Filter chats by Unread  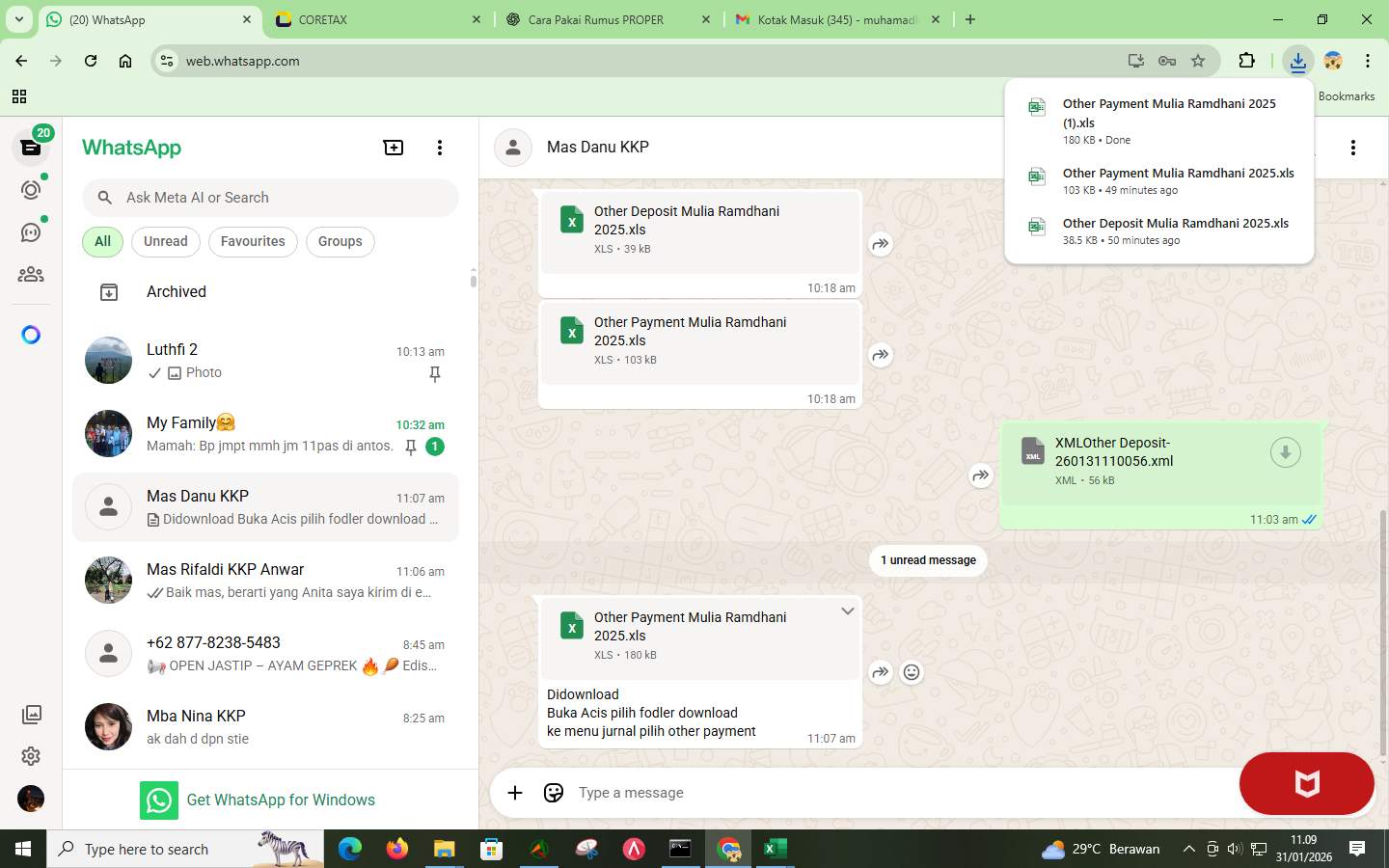(x=164, y=241)
